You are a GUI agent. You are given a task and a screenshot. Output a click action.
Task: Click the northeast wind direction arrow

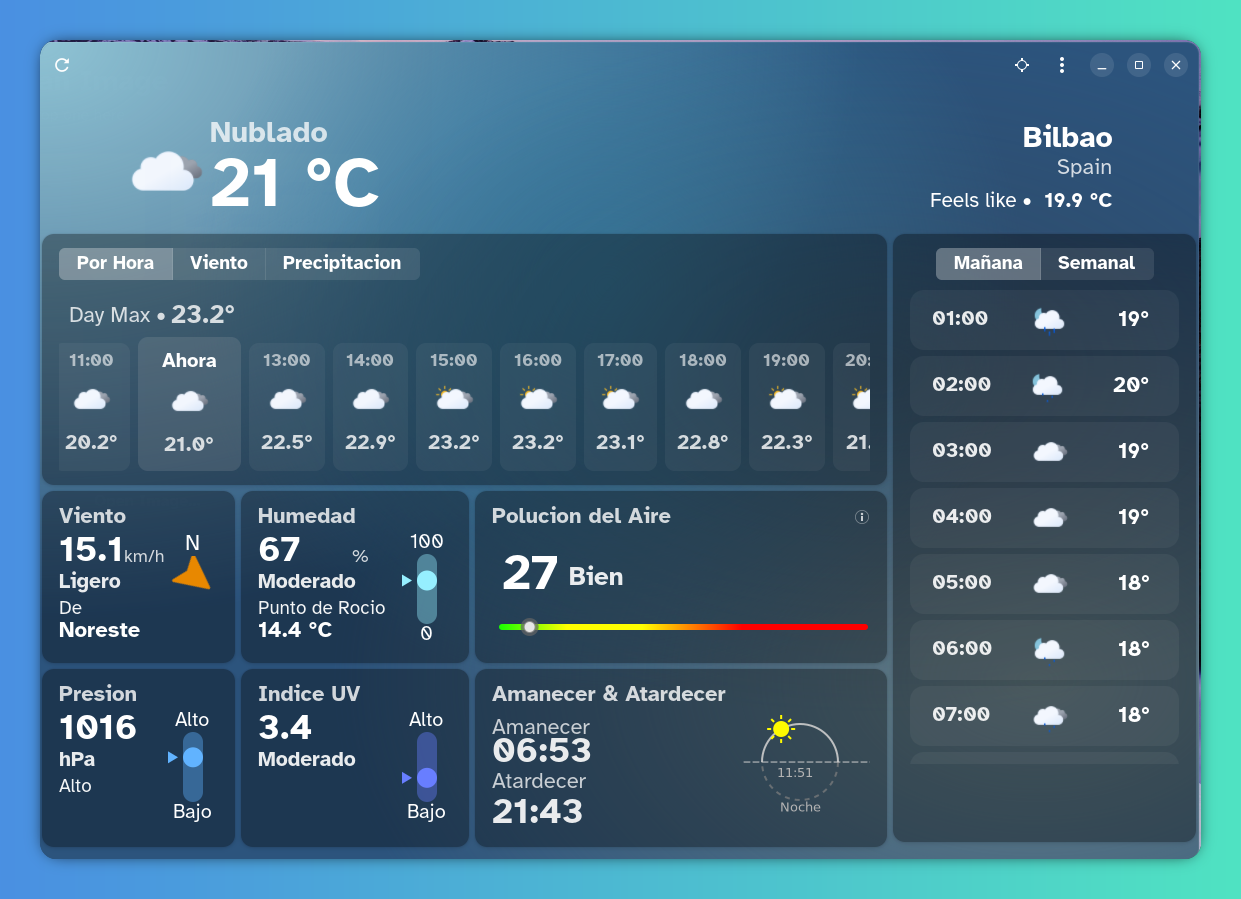[192, 573]
